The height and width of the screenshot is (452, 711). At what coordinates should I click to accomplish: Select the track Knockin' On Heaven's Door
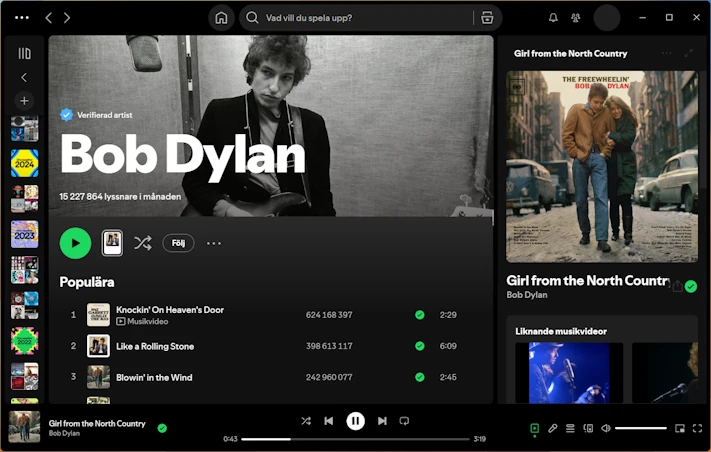pyautogui.click(x=170, y=310)
